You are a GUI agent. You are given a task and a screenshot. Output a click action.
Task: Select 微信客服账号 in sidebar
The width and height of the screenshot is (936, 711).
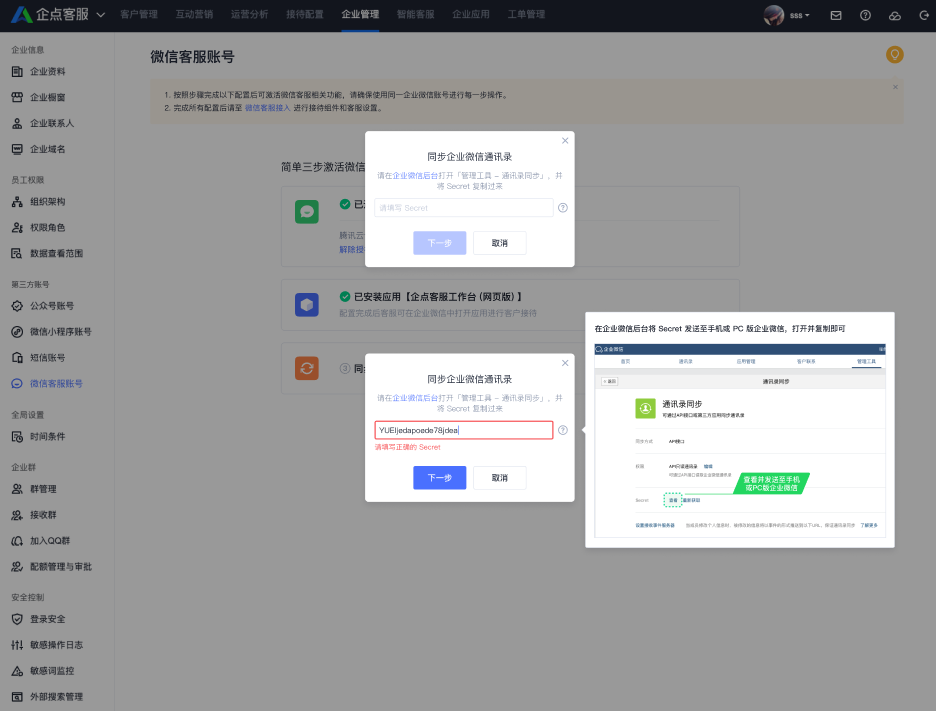(56, 384)
